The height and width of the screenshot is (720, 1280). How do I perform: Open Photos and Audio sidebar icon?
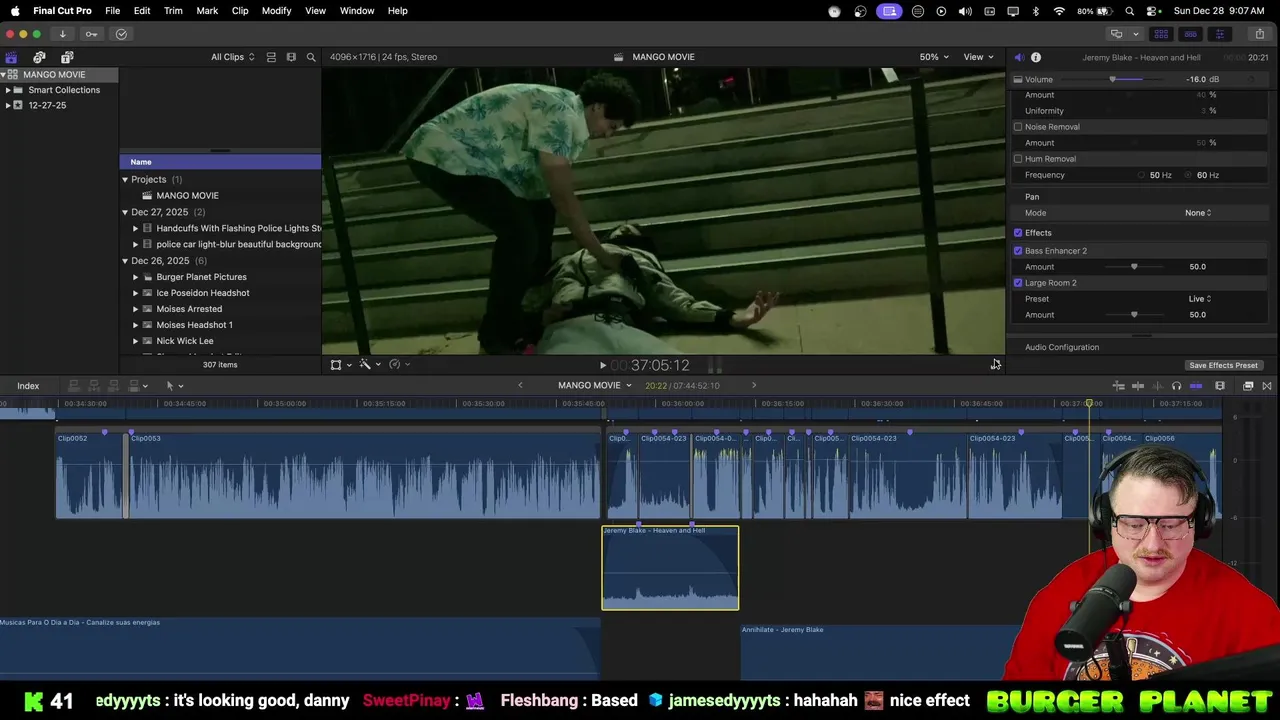[39, 57]
